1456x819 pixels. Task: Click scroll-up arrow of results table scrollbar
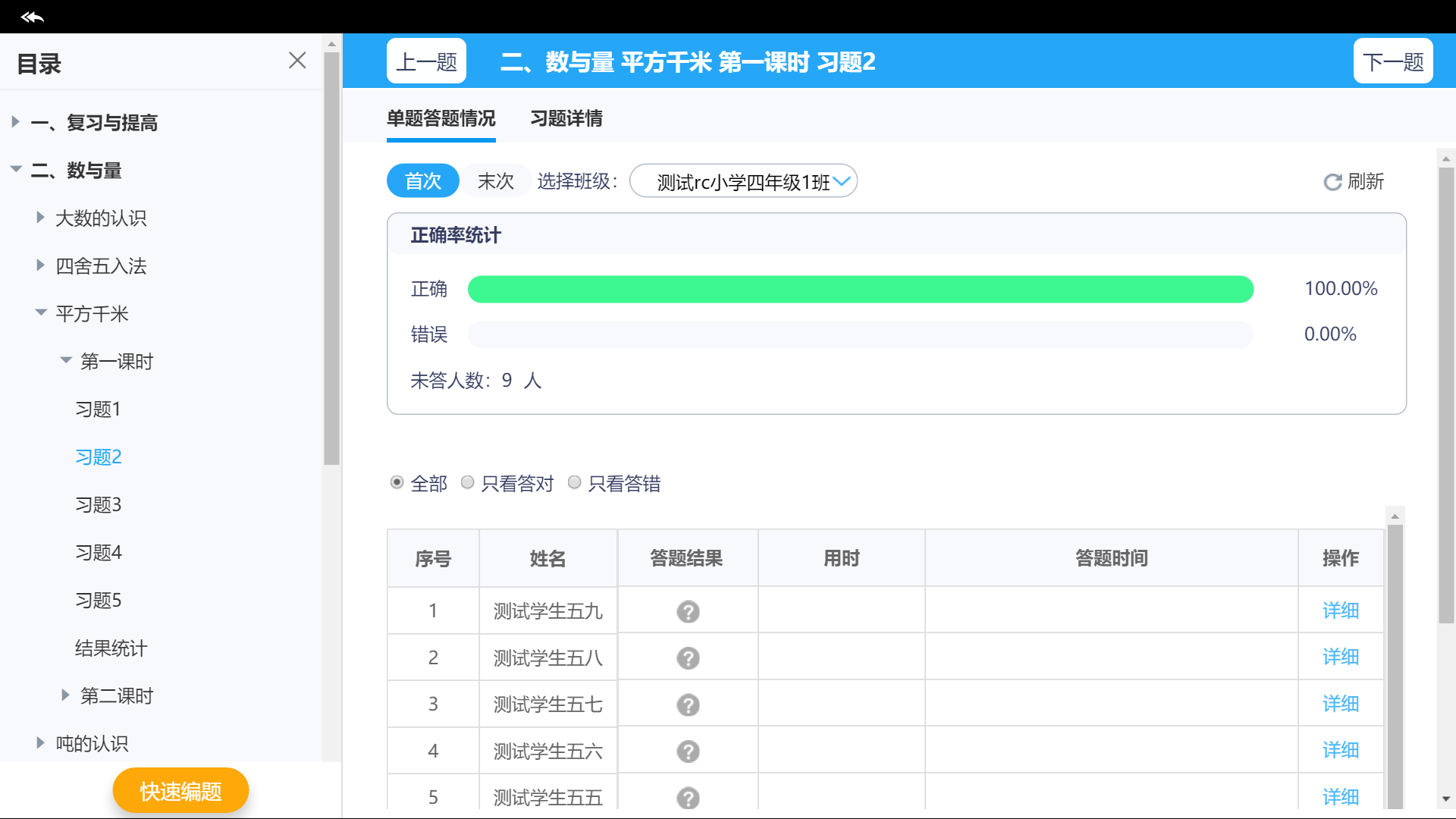click(1395, 516)
